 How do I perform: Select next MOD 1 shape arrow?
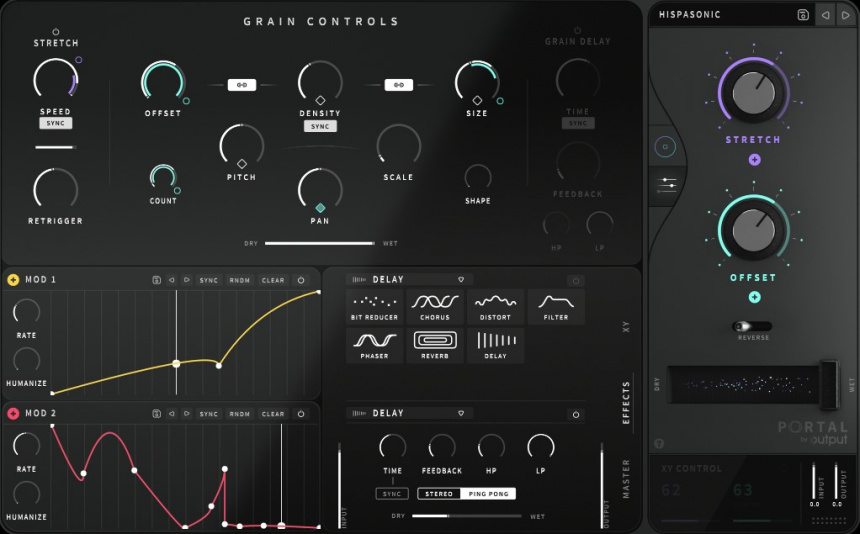tap(186, 280)
